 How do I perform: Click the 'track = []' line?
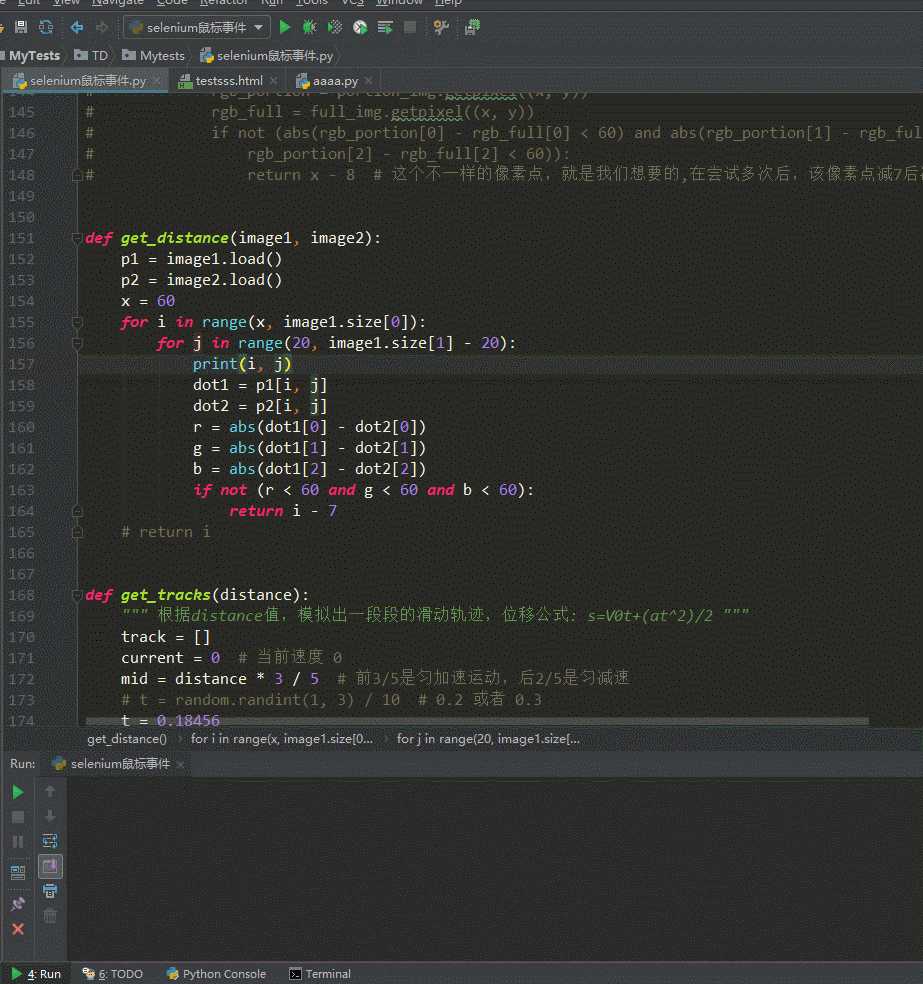[x=165, y=637]
